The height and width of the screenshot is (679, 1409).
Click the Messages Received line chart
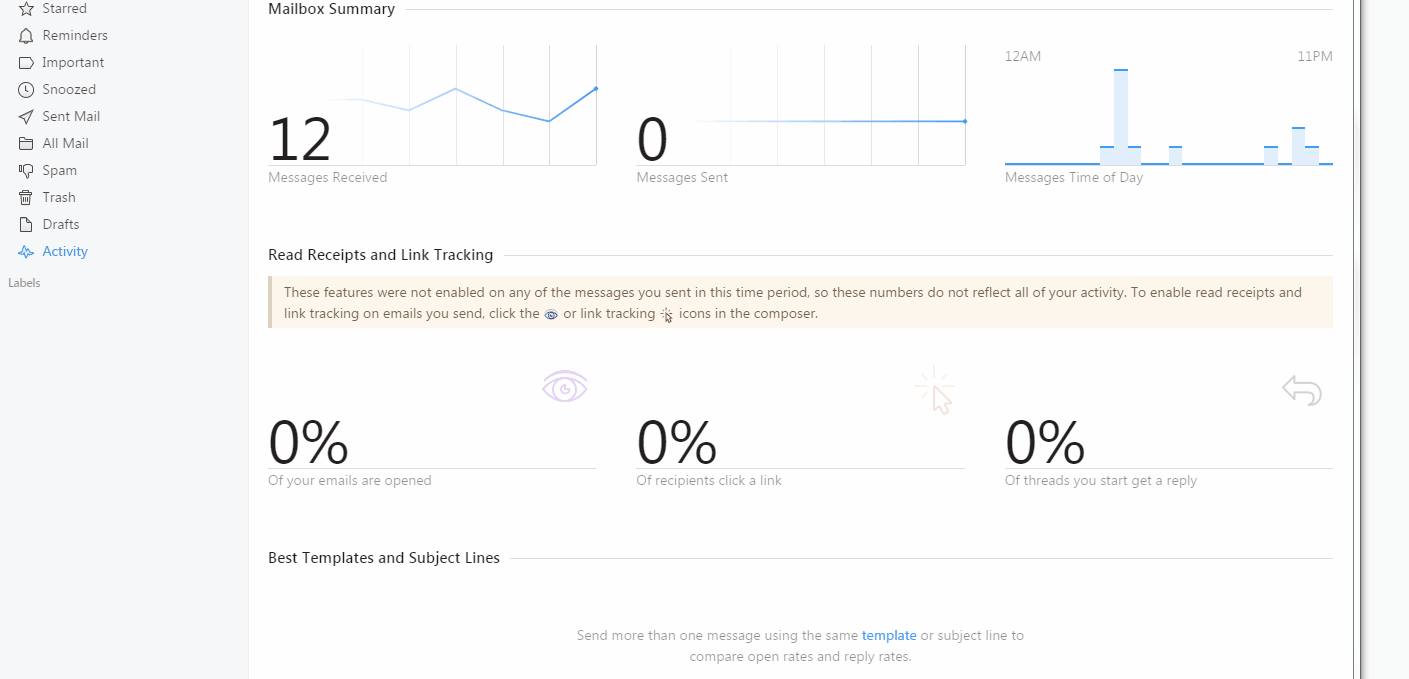[x=460, y=105]
